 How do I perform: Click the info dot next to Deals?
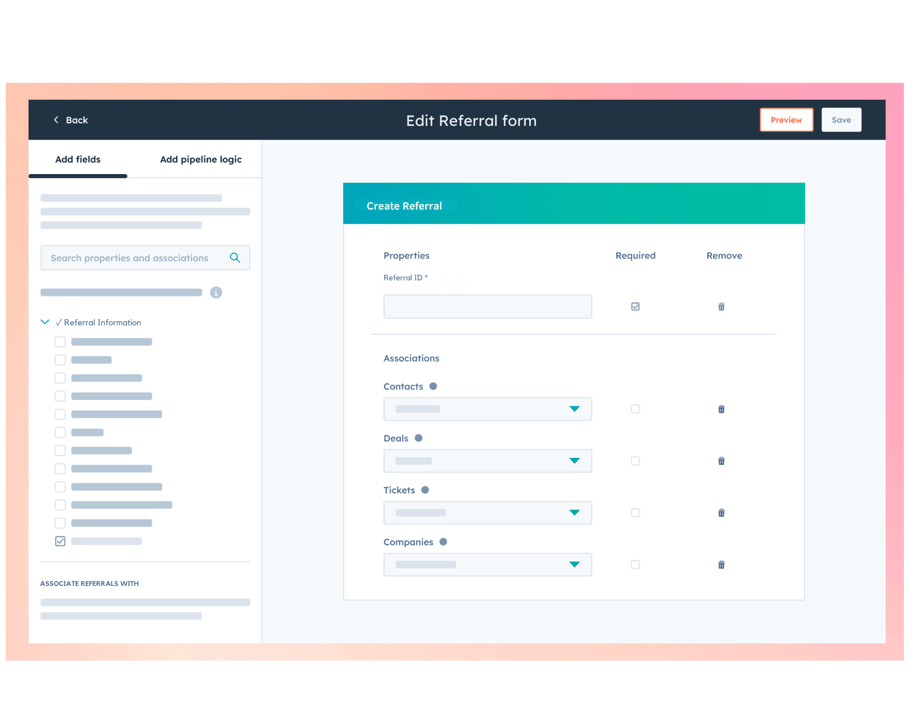[418, 438]
